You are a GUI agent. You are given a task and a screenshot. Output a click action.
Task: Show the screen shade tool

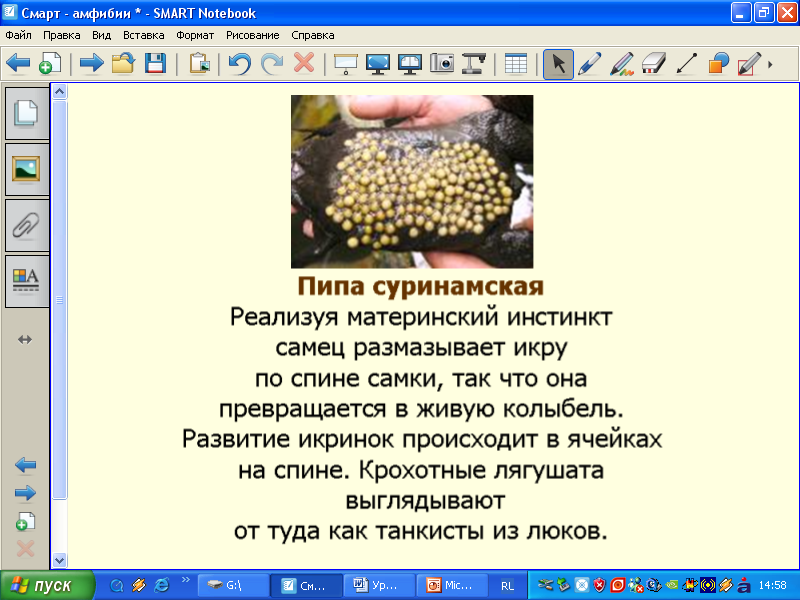point(346,64)
